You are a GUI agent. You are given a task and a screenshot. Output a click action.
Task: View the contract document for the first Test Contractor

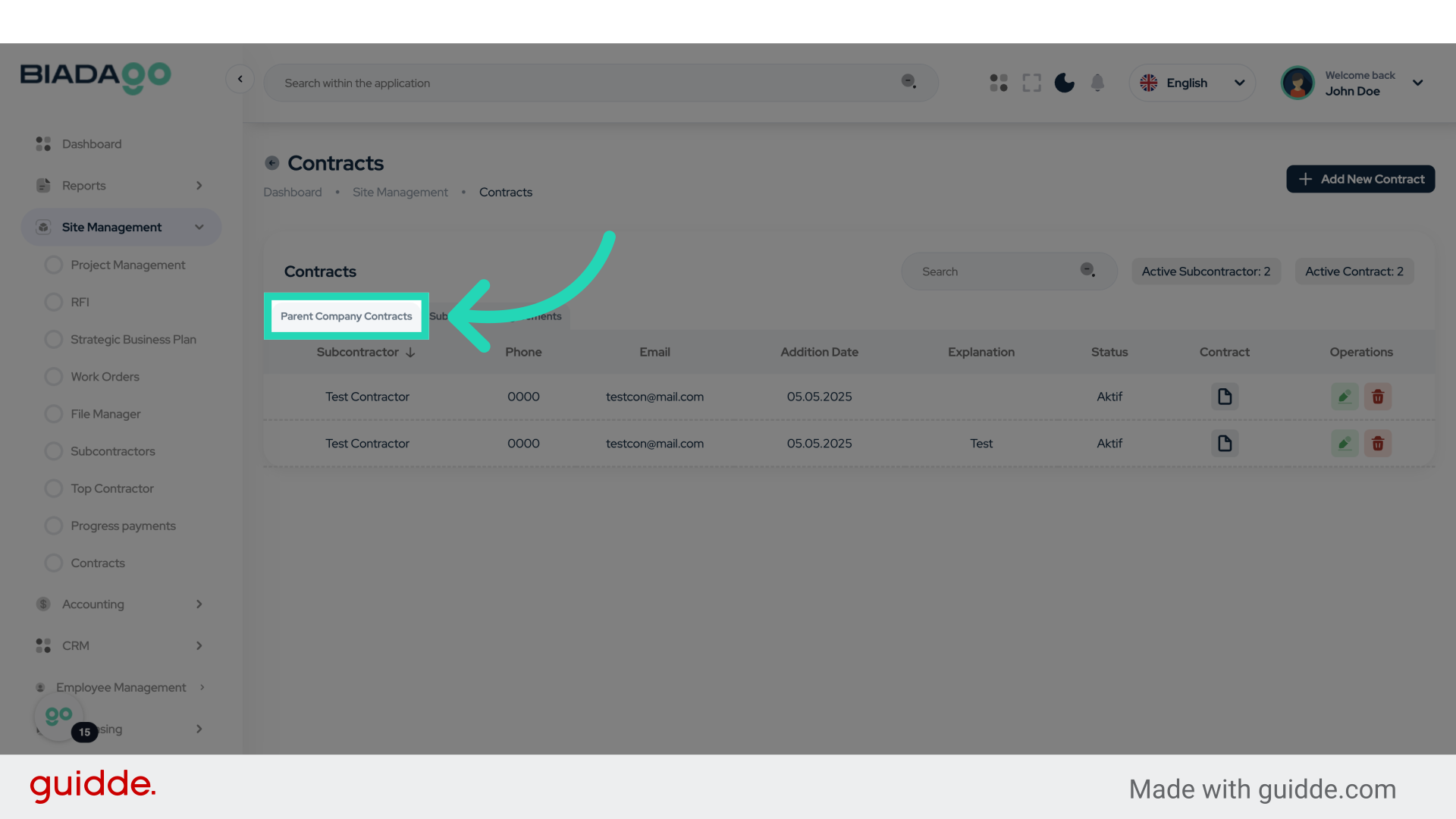pyautogui.click(x=1224, y=396)
